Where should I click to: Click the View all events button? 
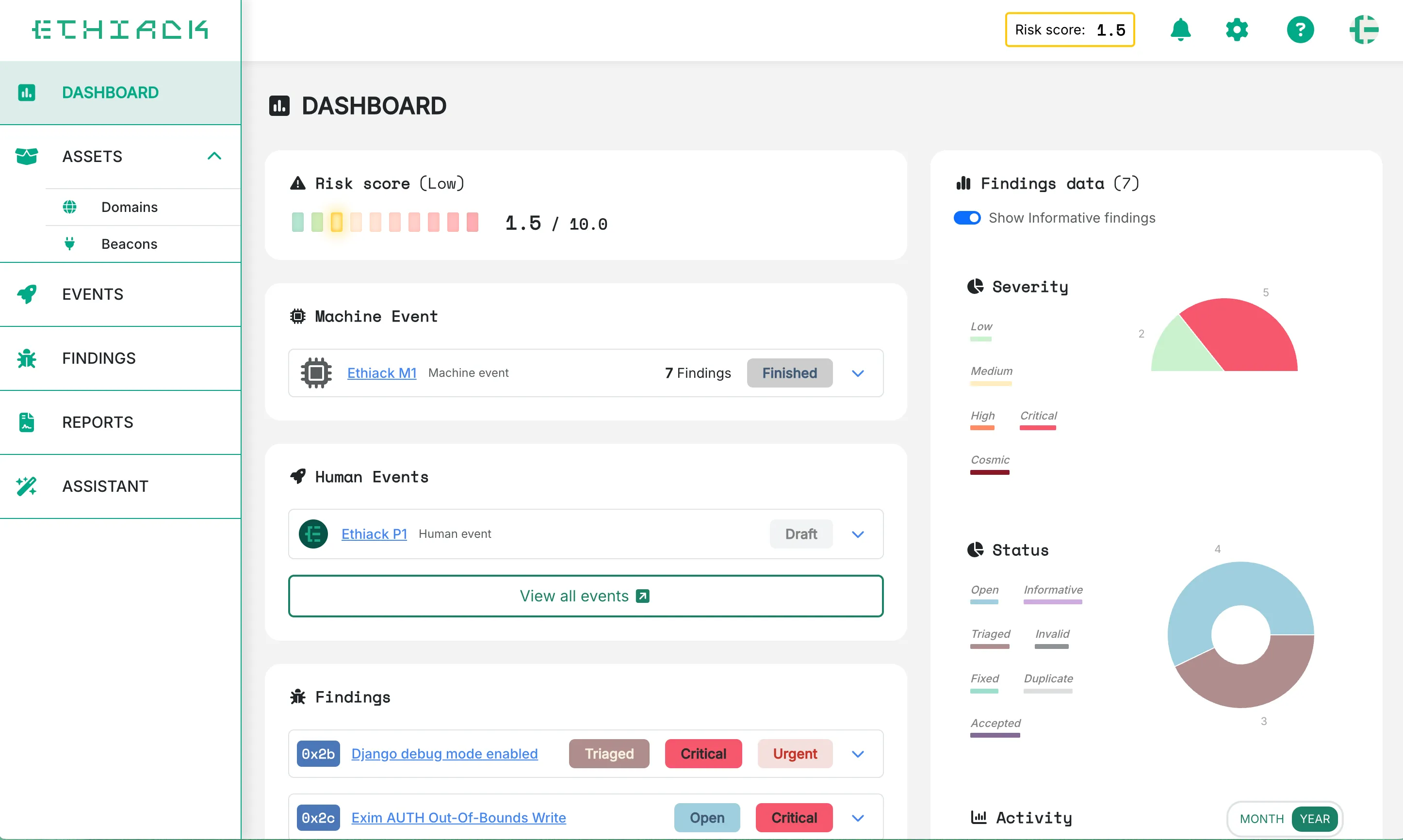click(585, 596)
